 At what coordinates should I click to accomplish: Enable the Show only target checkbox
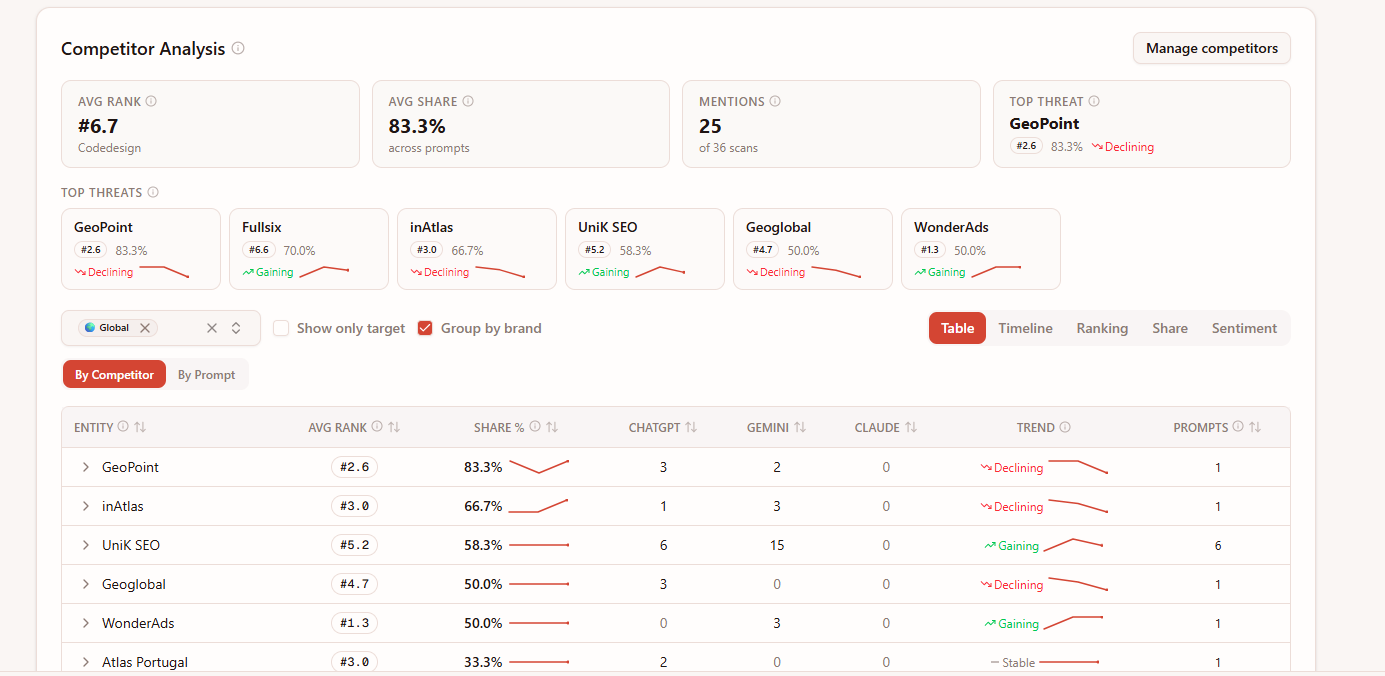click(281, 328)
